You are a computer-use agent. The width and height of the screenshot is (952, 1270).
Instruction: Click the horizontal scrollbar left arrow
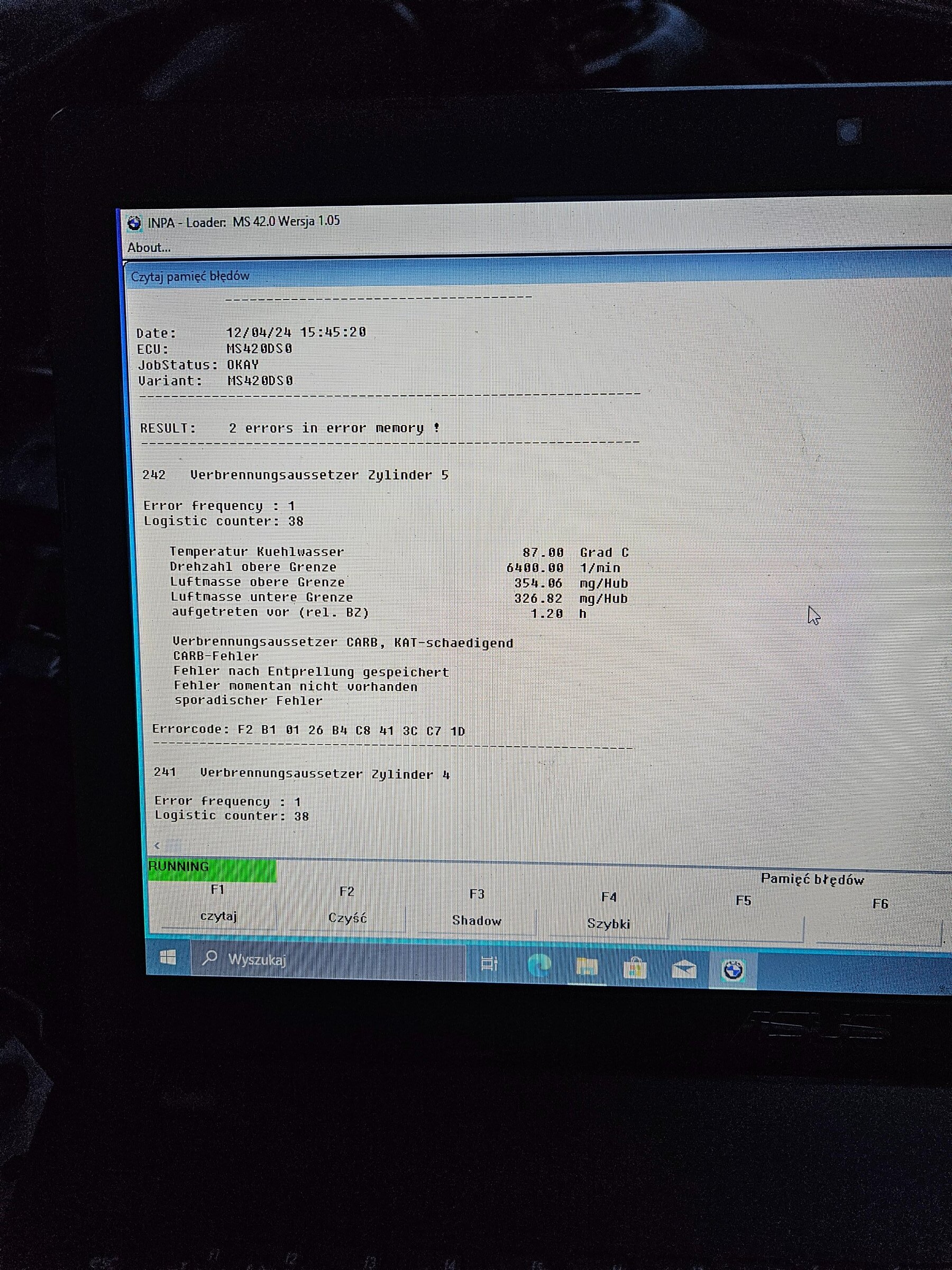click(x=157, y=845)
